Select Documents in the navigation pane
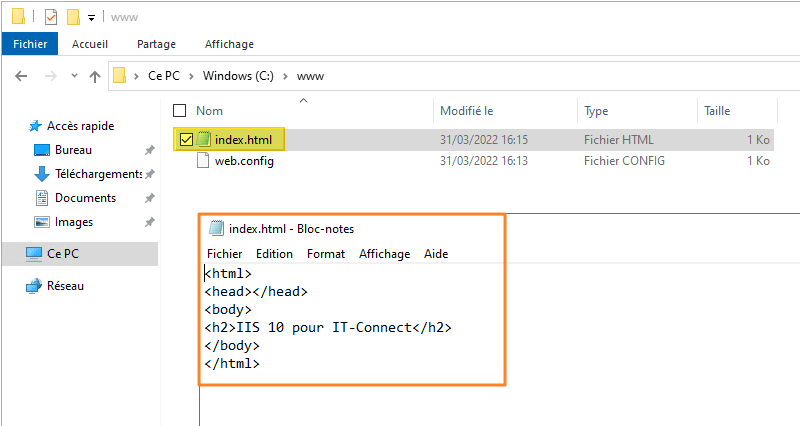 point(85,198)
